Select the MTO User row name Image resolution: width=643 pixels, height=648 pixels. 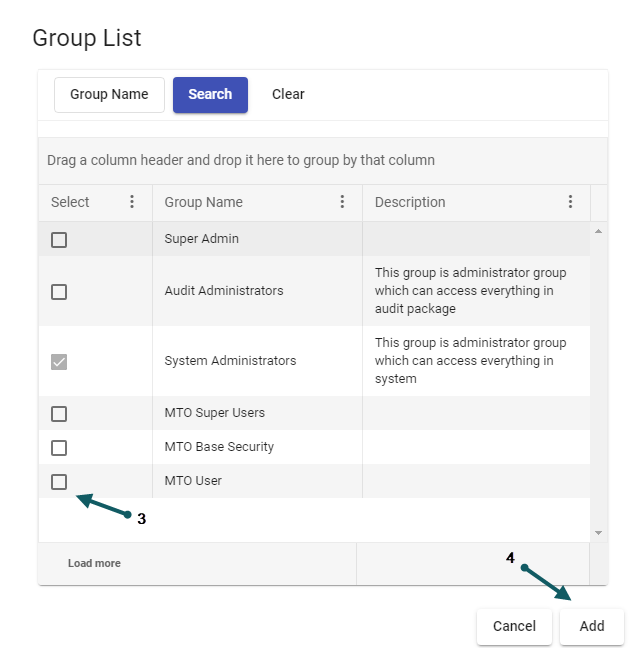click(x=193, y=481)
